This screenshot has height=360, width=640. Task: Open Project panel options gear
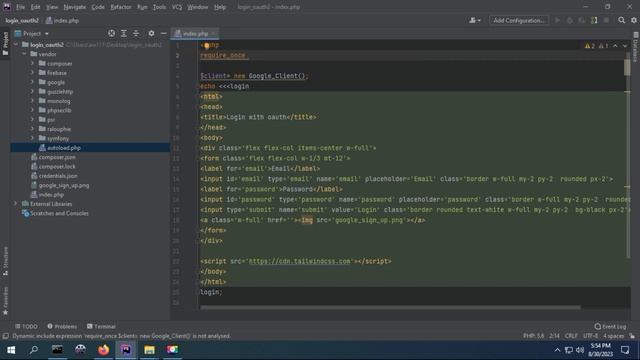151,33
